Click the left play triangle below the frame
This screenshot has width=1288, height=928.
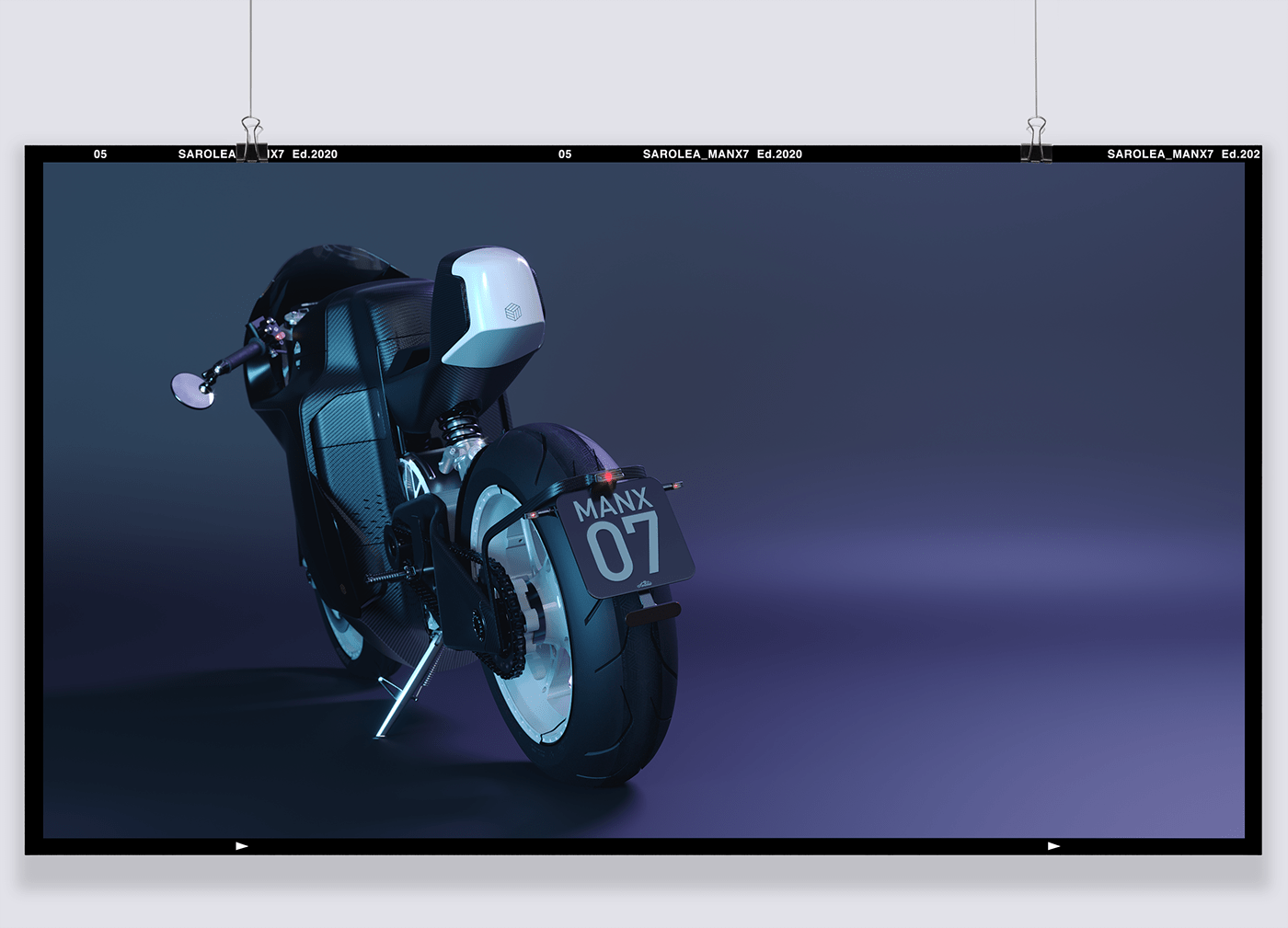pyautogui.click(x=241, y=844)
